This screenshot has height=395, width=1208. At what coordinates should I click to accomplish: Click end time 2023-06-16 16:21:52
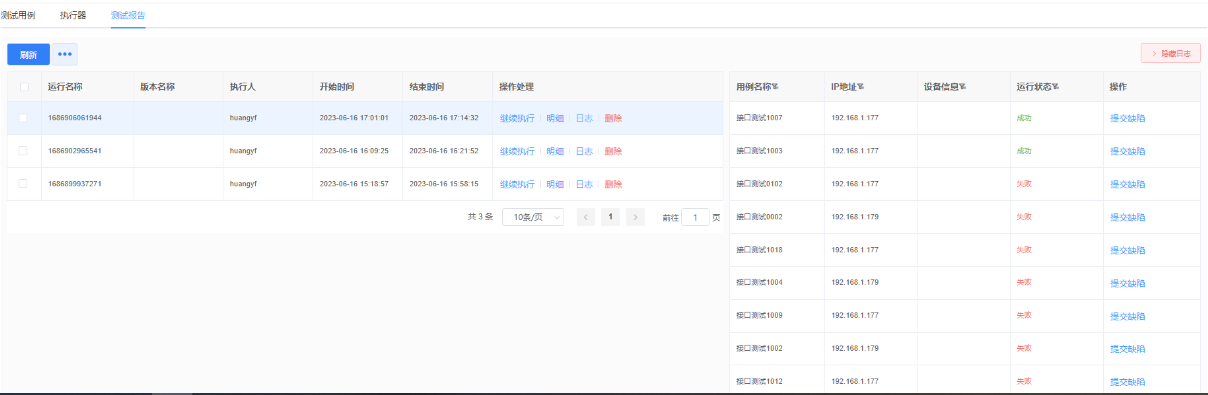coord(444,151)
